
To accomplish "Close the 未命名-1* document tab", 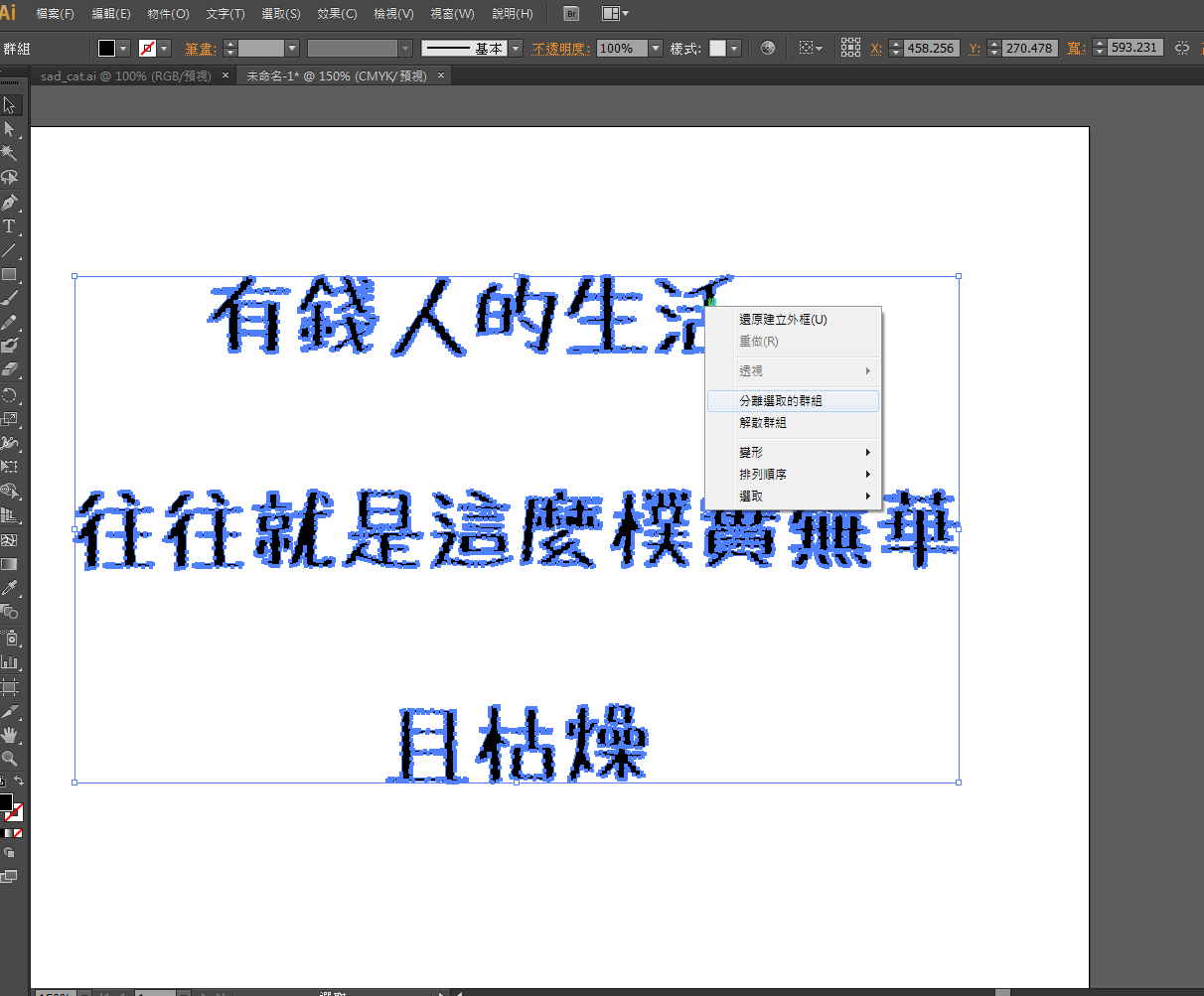I will click(441, 75).
